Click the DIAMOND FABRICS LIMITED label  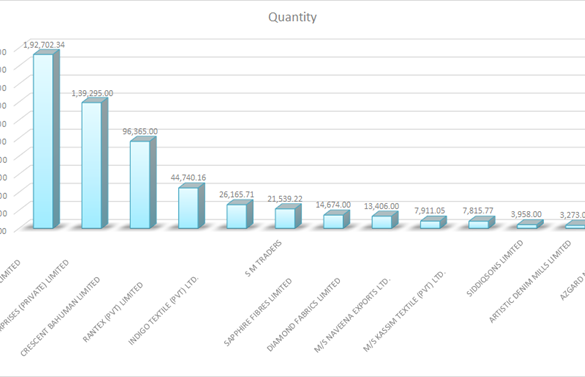(304, 315)
